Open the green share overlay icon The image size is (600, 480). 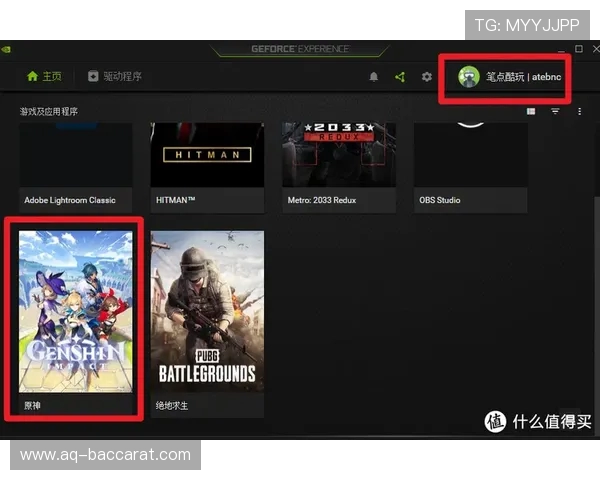point(400,77)
